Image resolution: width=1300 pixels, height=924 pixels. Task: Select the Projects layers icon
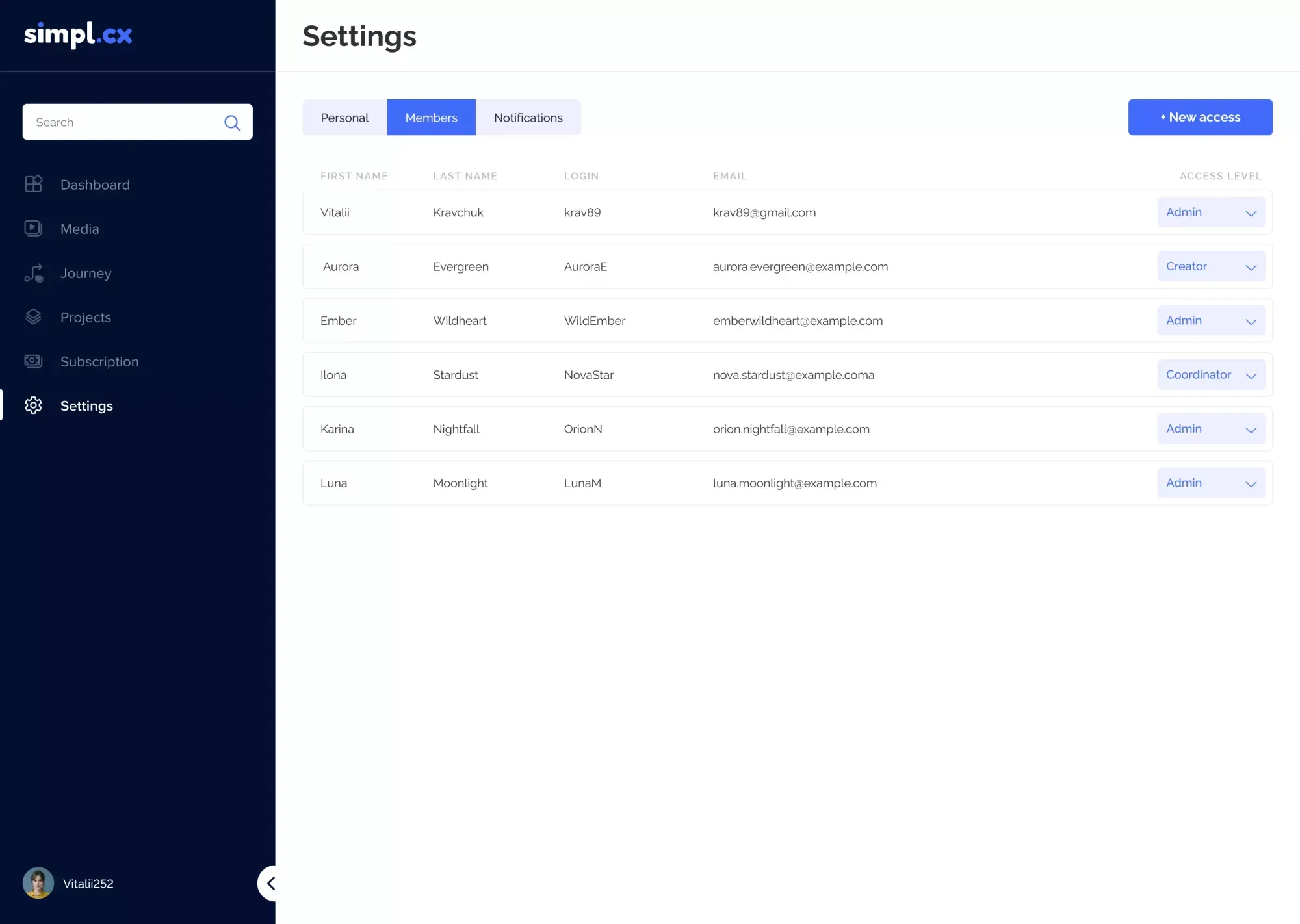33,317
